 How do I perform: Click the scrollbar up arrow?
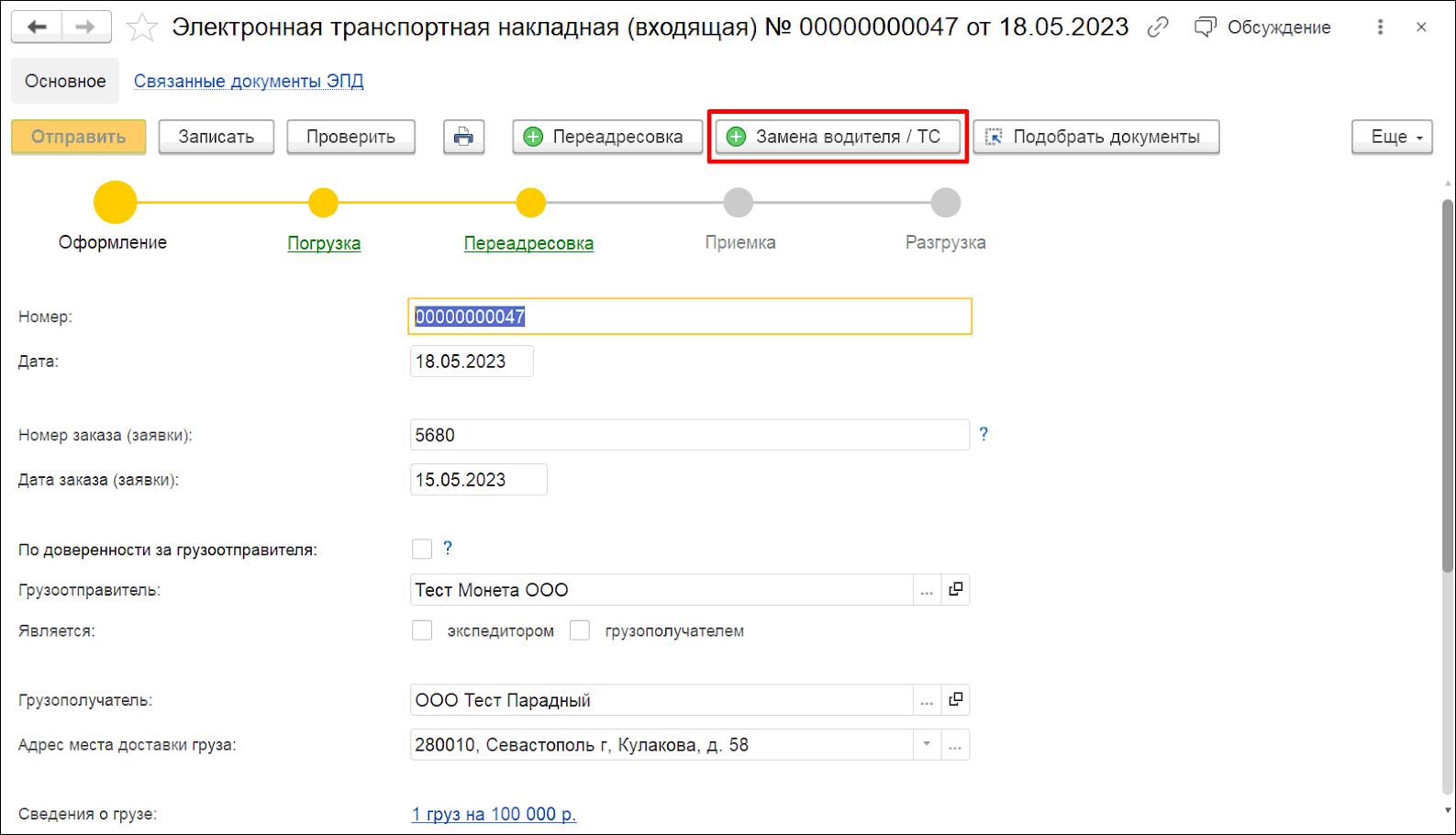tap(1448, 184)
